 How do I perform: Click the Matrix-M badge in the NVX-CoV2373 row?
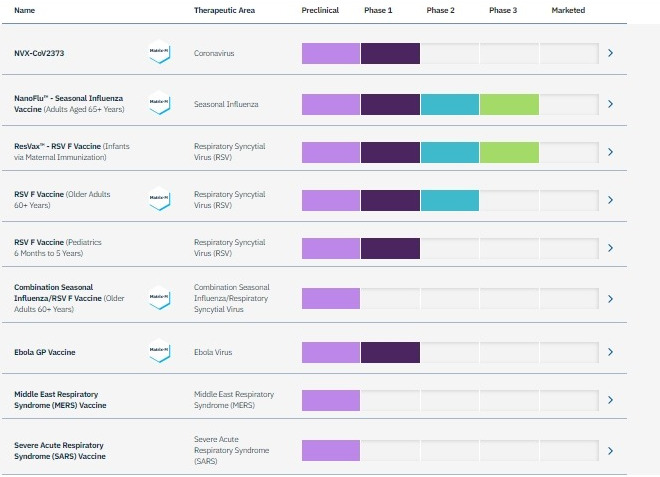tap(160, 52)
